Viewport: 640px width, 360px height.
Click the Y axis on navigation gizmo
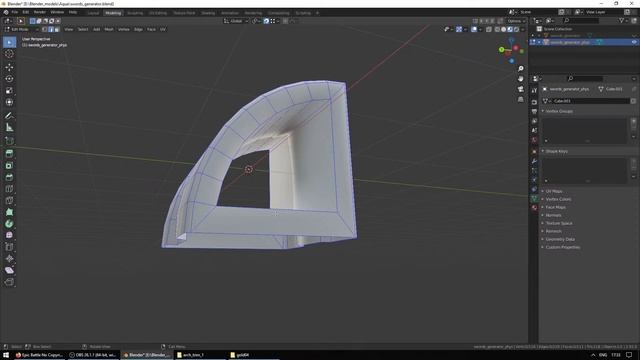pyautogui.click(x=502, y=50)
